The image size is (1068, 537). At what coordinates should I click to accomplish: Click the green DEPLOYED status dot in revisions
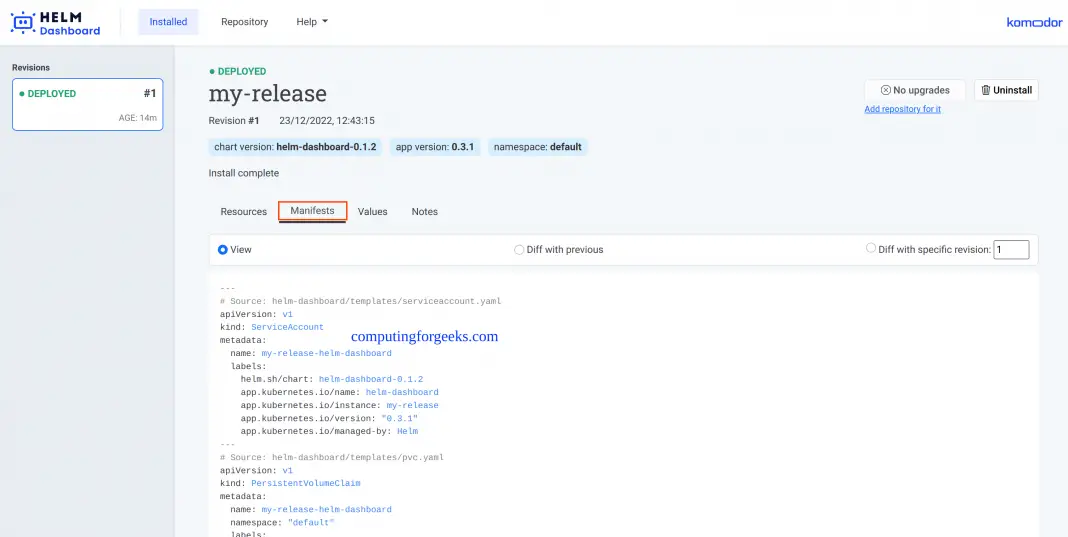[22, 94]
